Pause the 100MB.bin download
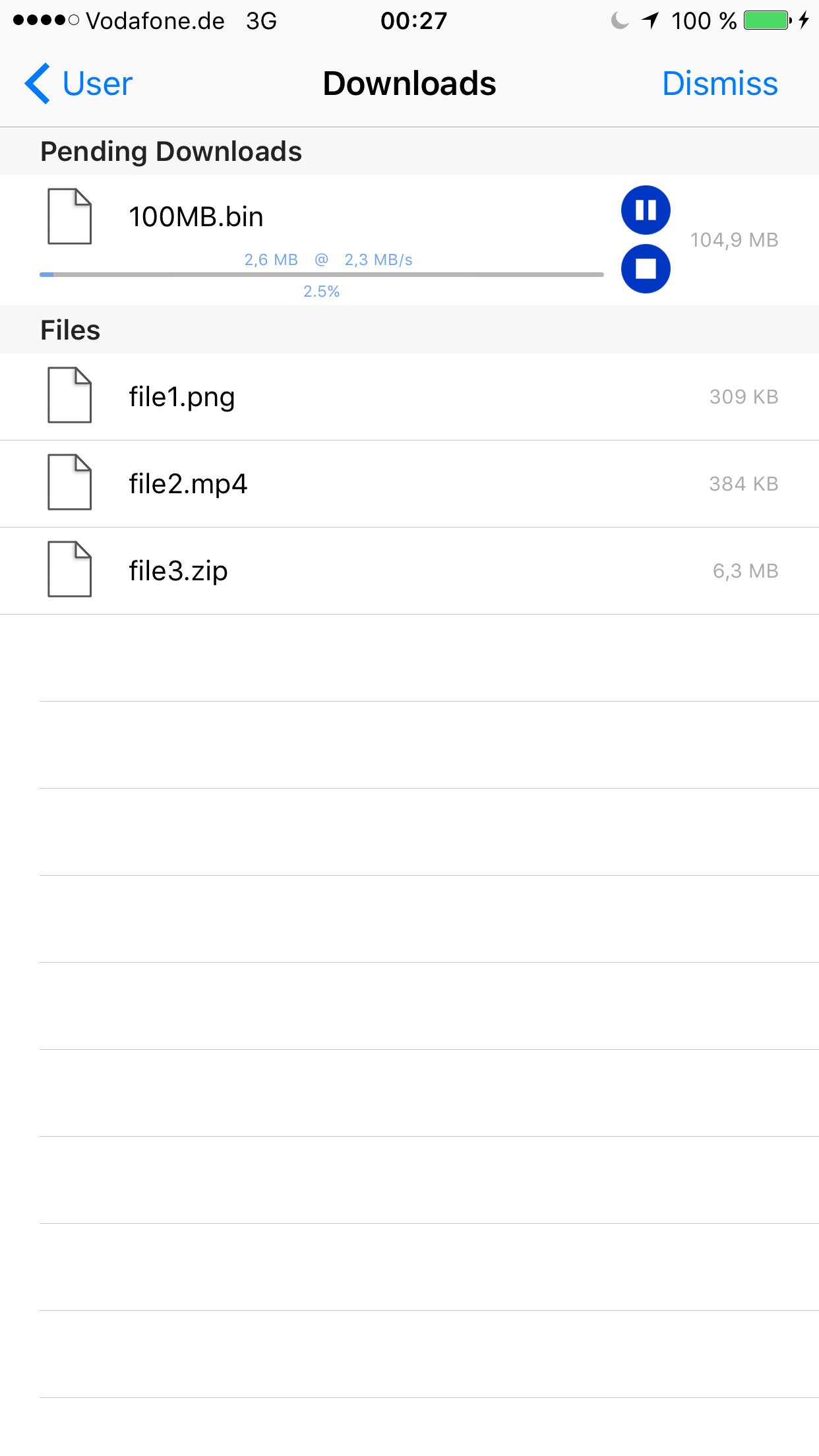819x1456 pixels. click(x=646, y=210)
